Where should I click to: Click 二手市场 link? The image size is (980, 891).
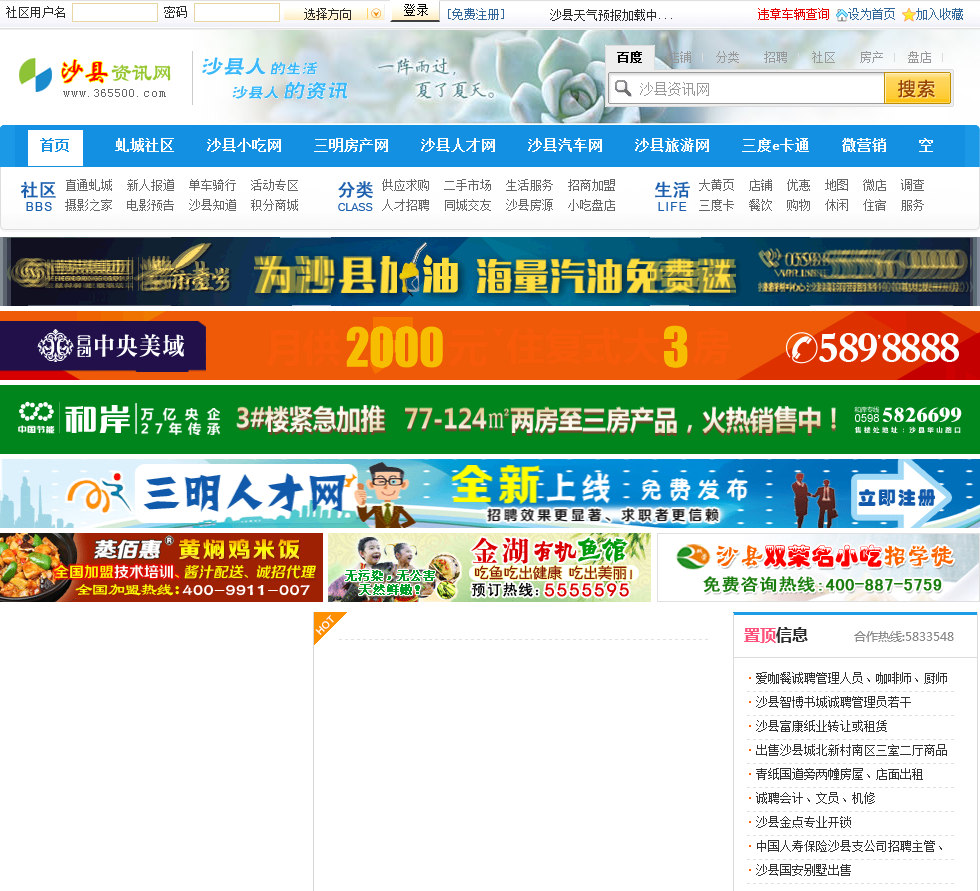[x=468, y=186]
